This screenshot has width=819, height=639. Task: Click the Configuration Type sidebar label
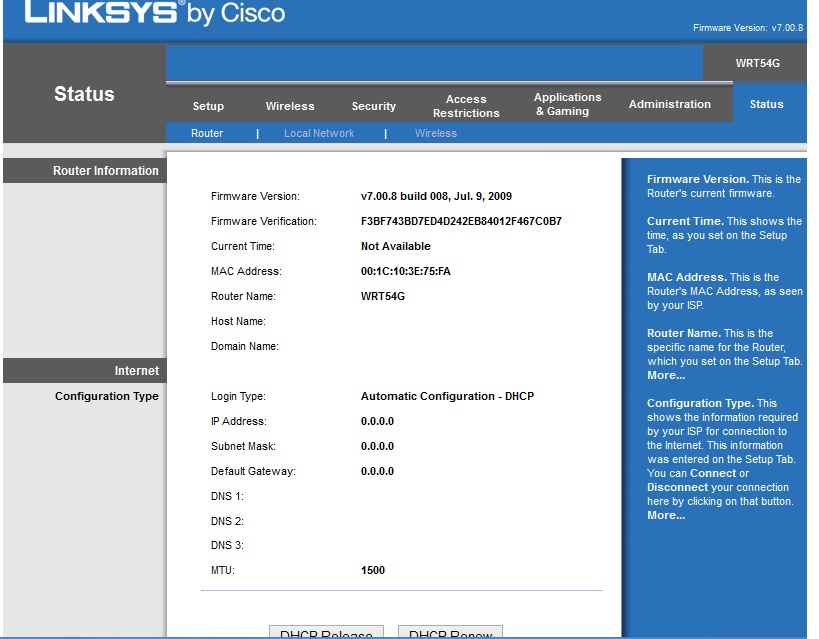[107, 396]
